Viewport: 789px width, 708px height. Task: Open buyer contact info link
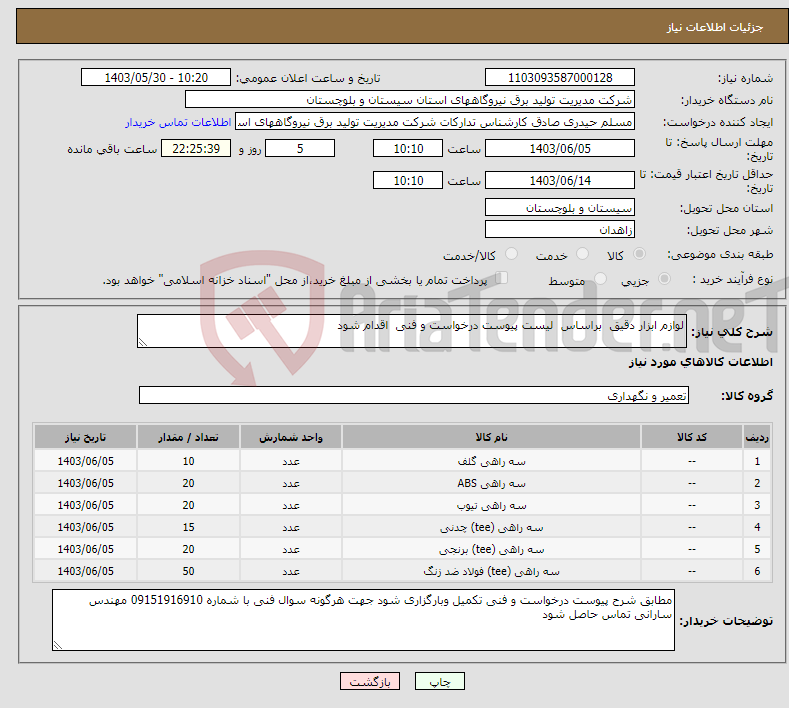point(178,122)
